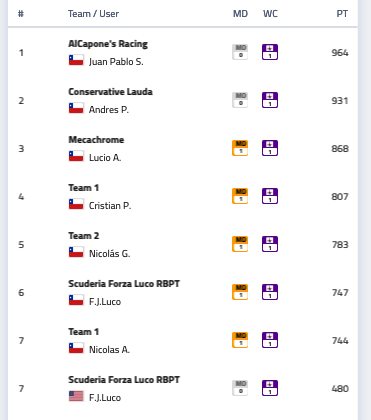371x420 pixels.
Task: Click purple WC badge for Conservative Lauda
Action: pyautogui.click(x=270, y=100)
